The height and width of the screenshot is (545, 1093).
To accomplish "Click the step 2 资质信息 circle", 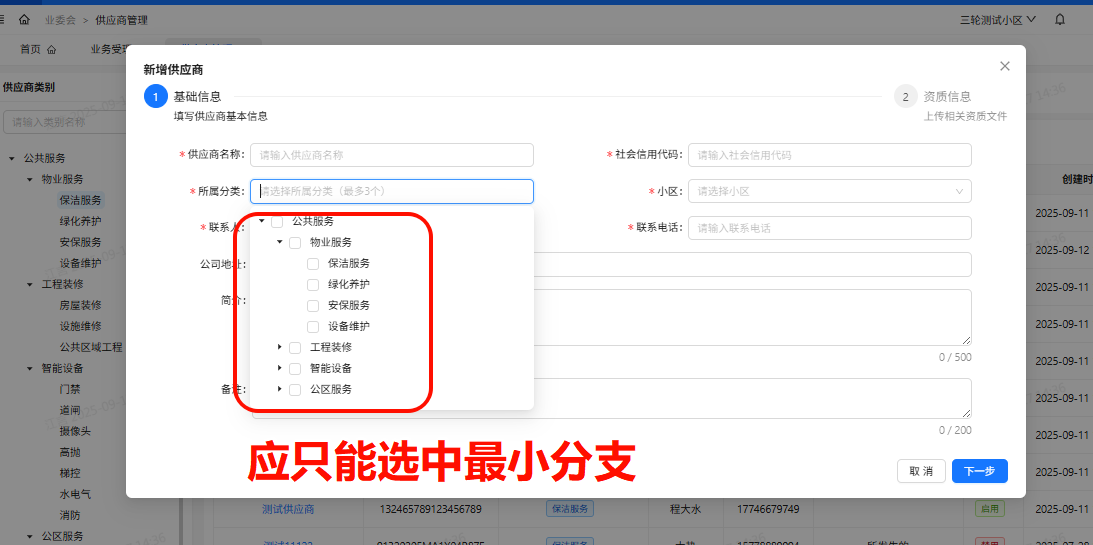I will point(905,97).
